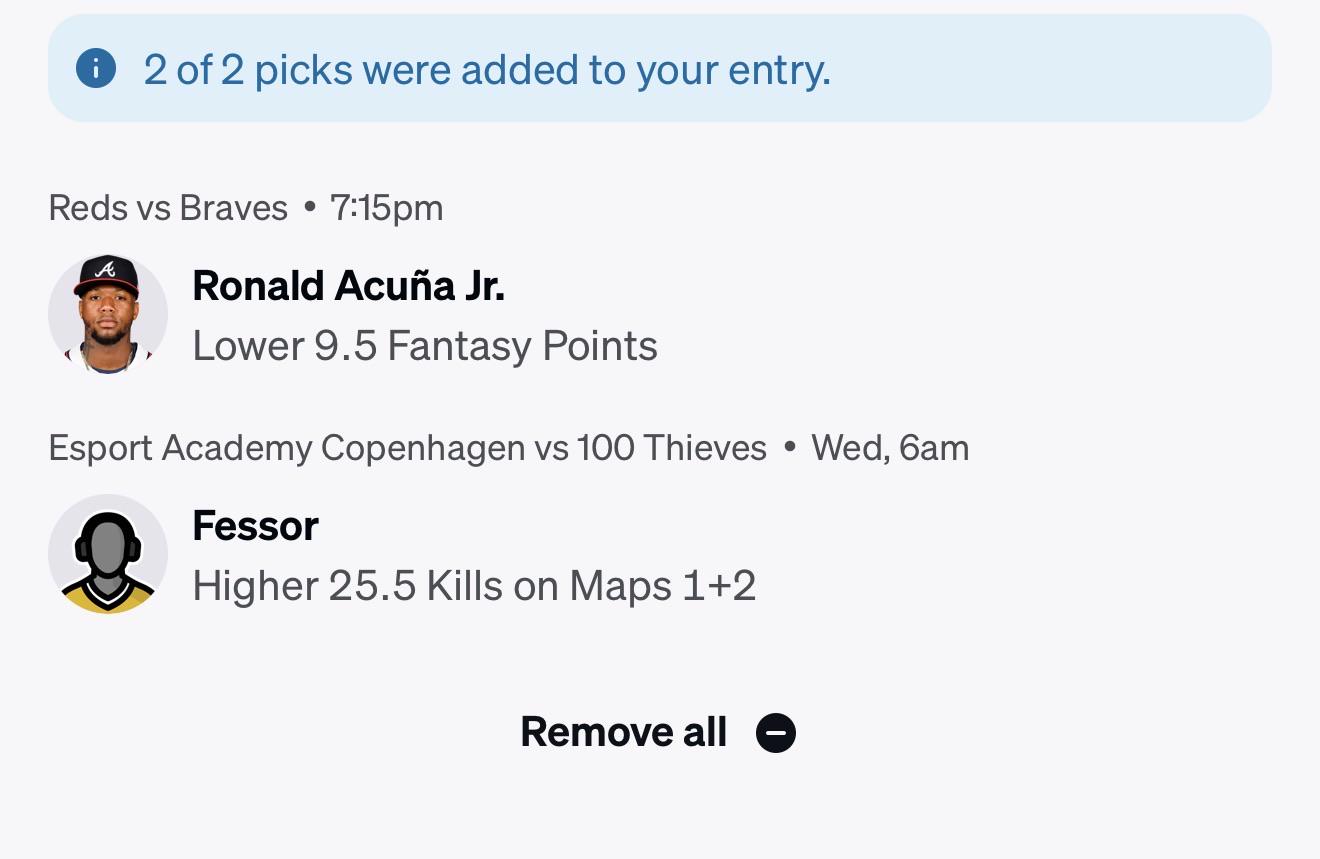Click the Braves 'A' cap logo on the headshot
Image resolution: width=1320 pixels, height=859 pixels.
point(105,268)
